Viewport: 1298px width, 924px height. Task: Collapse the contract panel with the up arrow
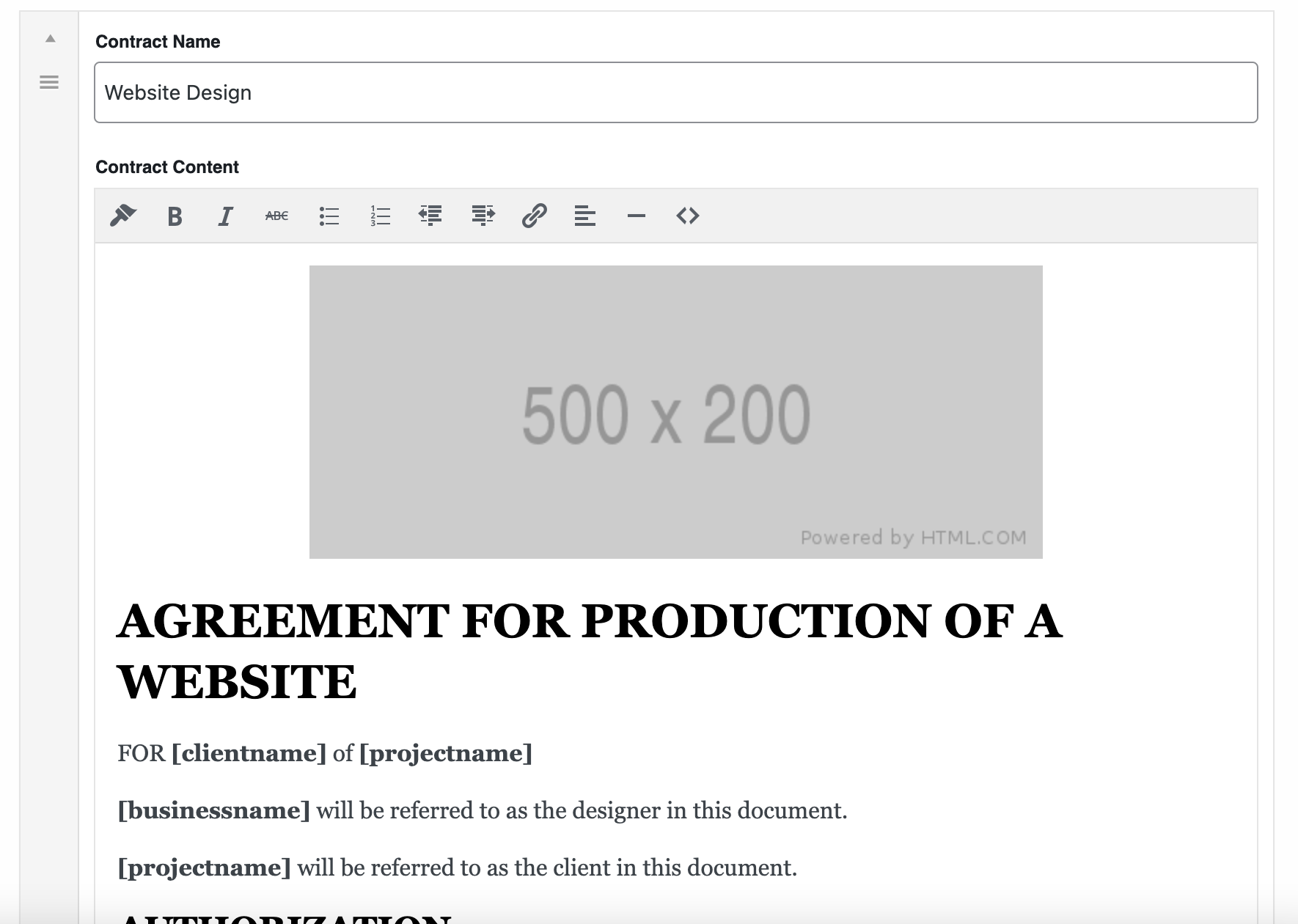[x=50, y=39]
